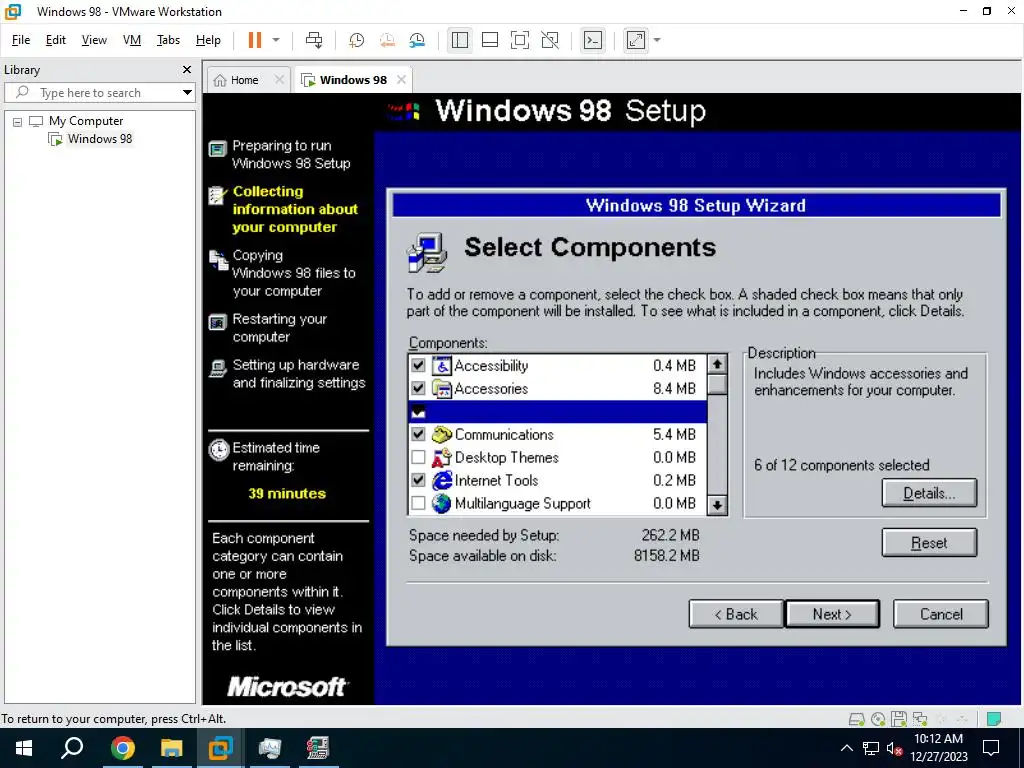Click the Next button in wizard
Image resolution: width=1024 pixels, height=768 pixels.
[832, 614]
